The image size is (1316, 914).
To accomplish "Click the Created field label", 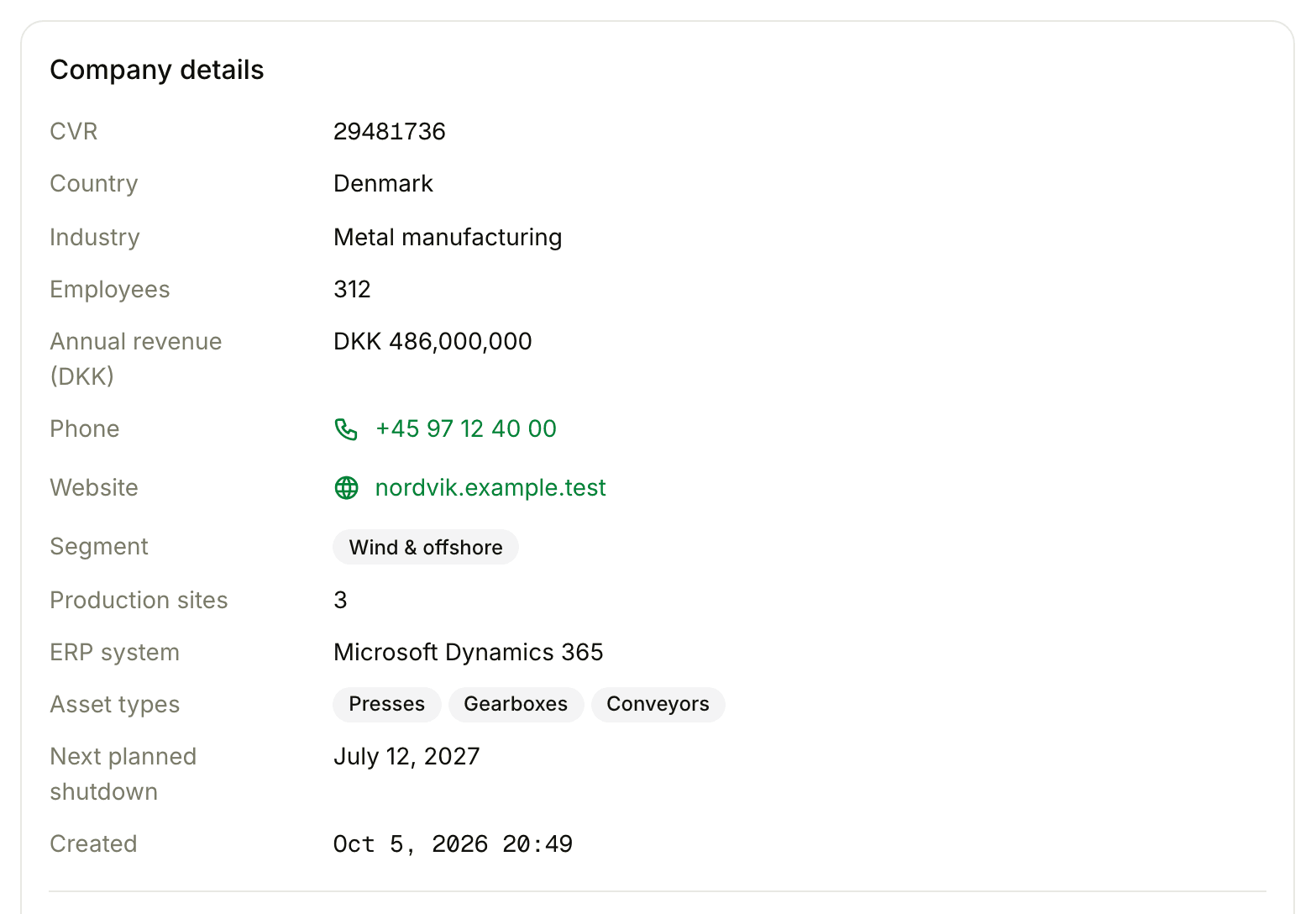I will tap(93, 843).
